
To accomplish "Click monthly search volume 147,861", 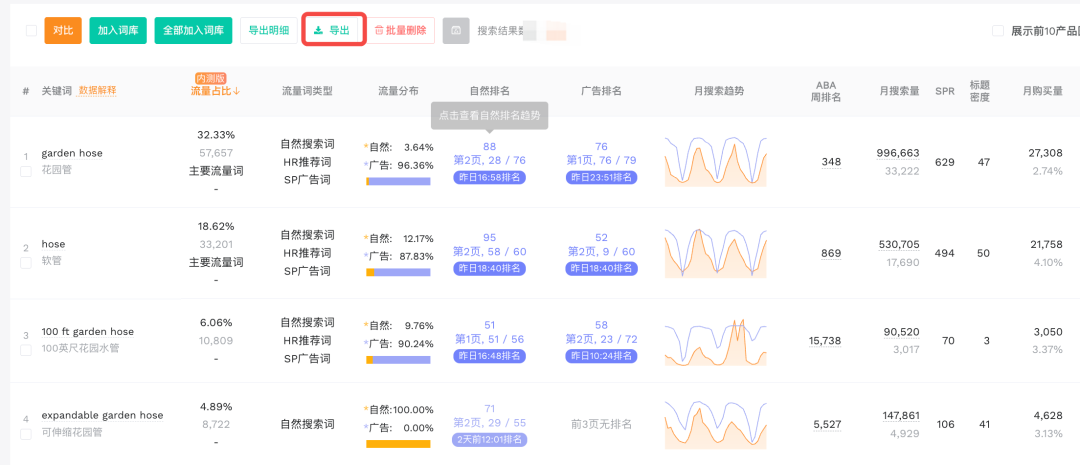I will point(901,415).
